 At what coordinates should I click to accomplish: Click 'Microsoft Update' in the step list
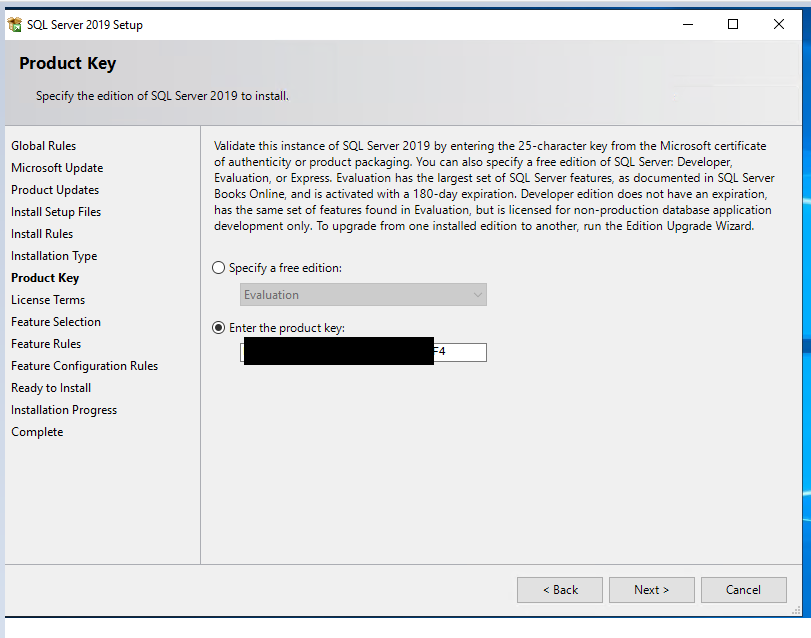pyautogui.click(x=57, y=168)
